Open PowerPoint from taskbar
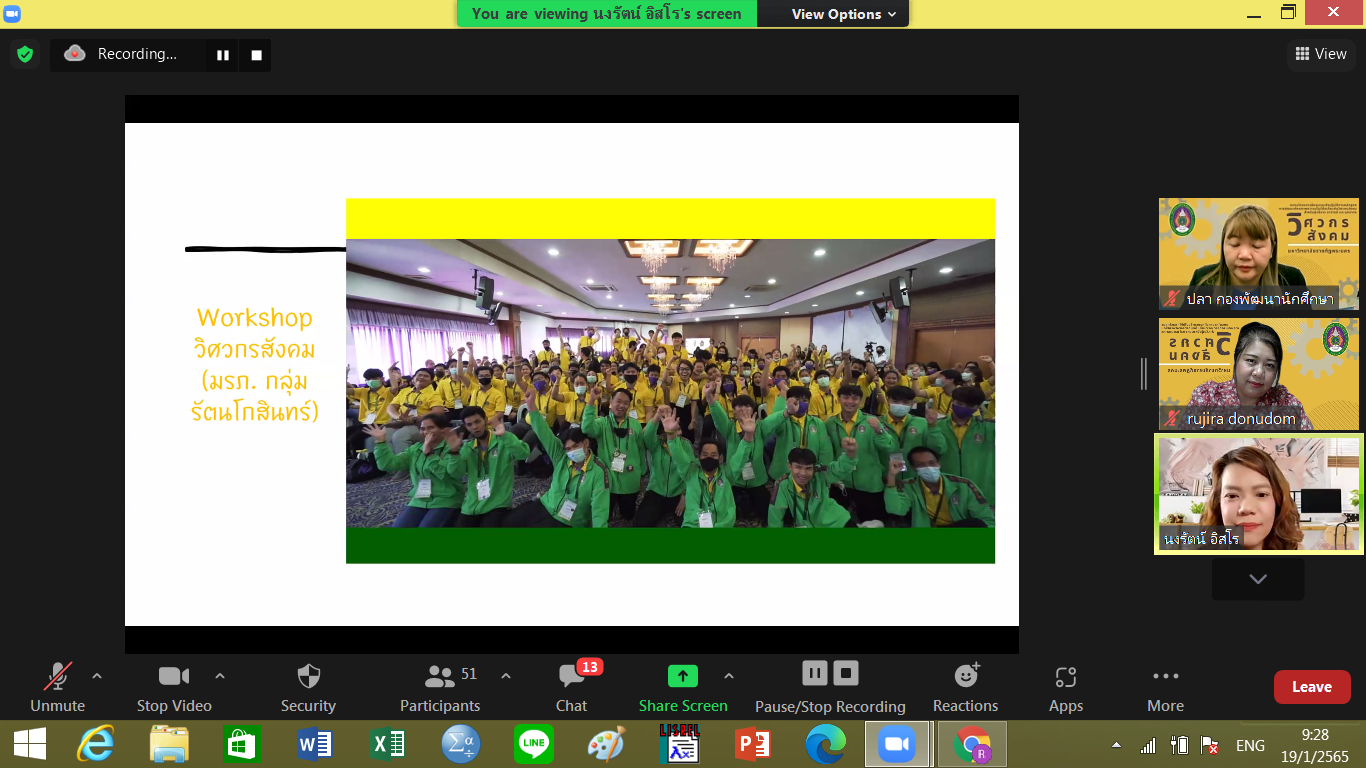 tap(752, 744)
